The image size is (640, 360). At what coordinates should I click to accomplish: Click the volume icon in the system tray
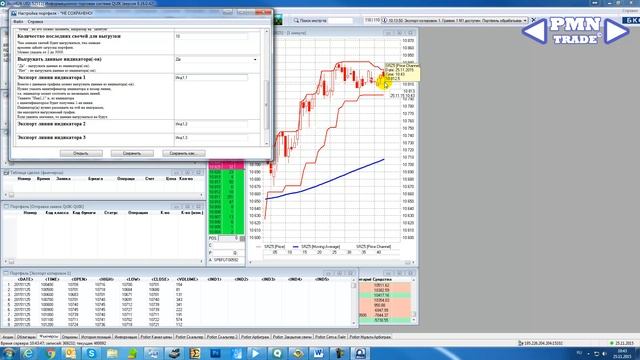tap(605, 353)
